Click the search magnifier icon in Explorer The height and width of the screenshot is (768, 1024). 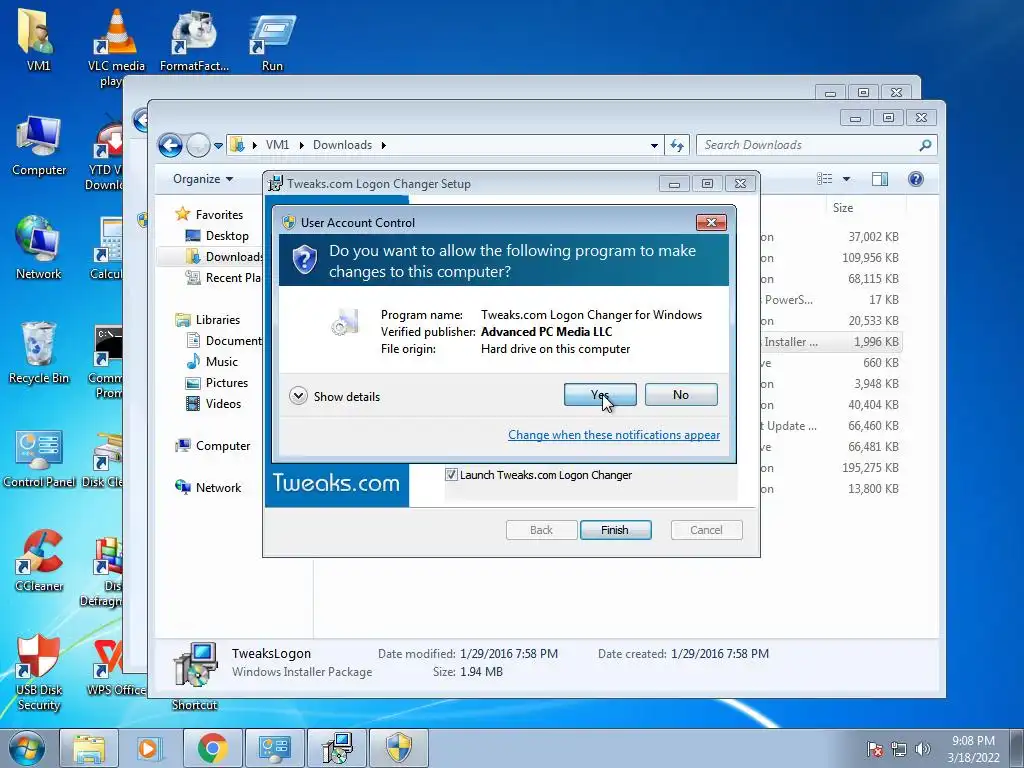coord(925,145)
